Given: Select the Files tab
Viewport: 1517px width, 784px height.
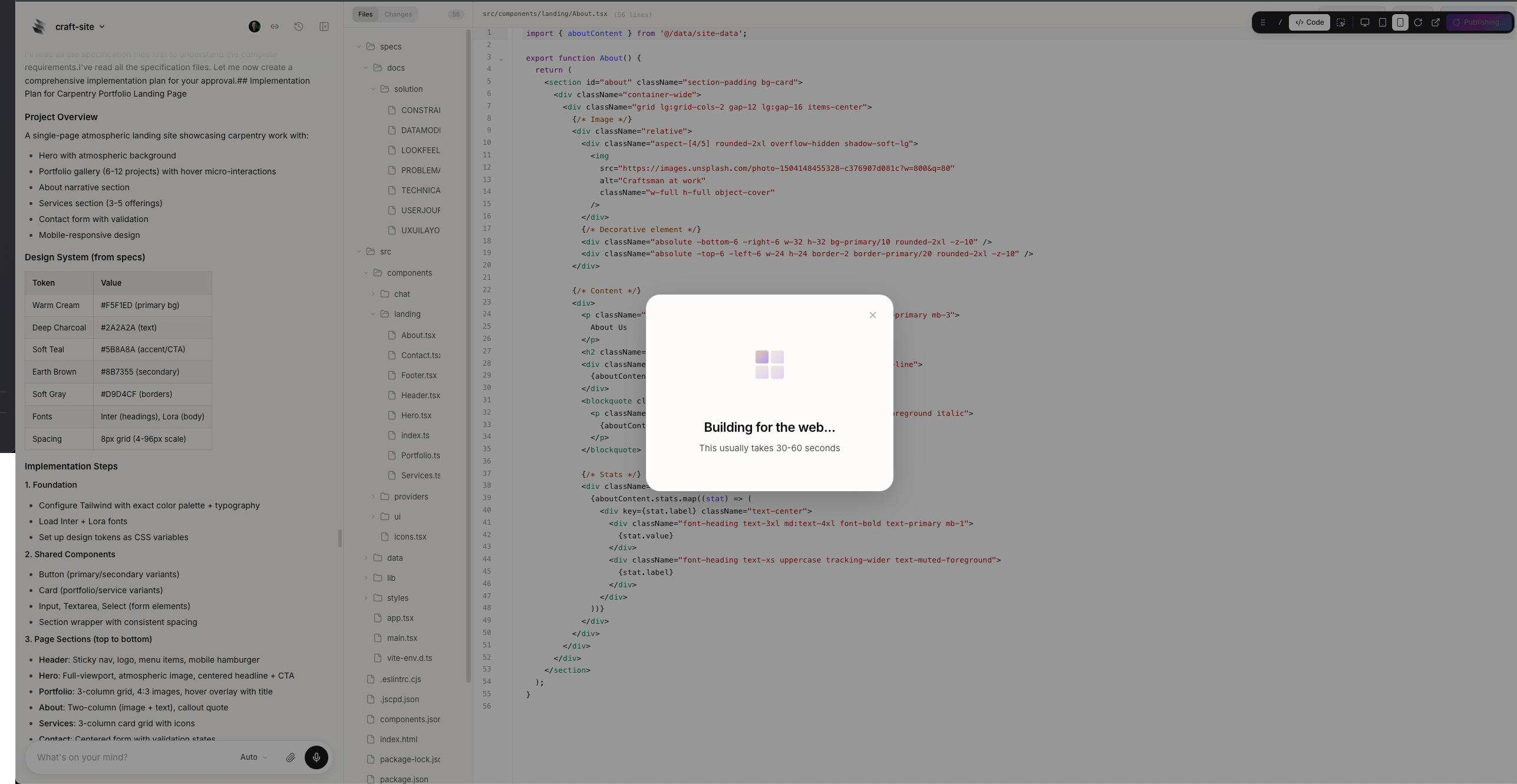Looking at the screenshot, I should coord(365,14).
